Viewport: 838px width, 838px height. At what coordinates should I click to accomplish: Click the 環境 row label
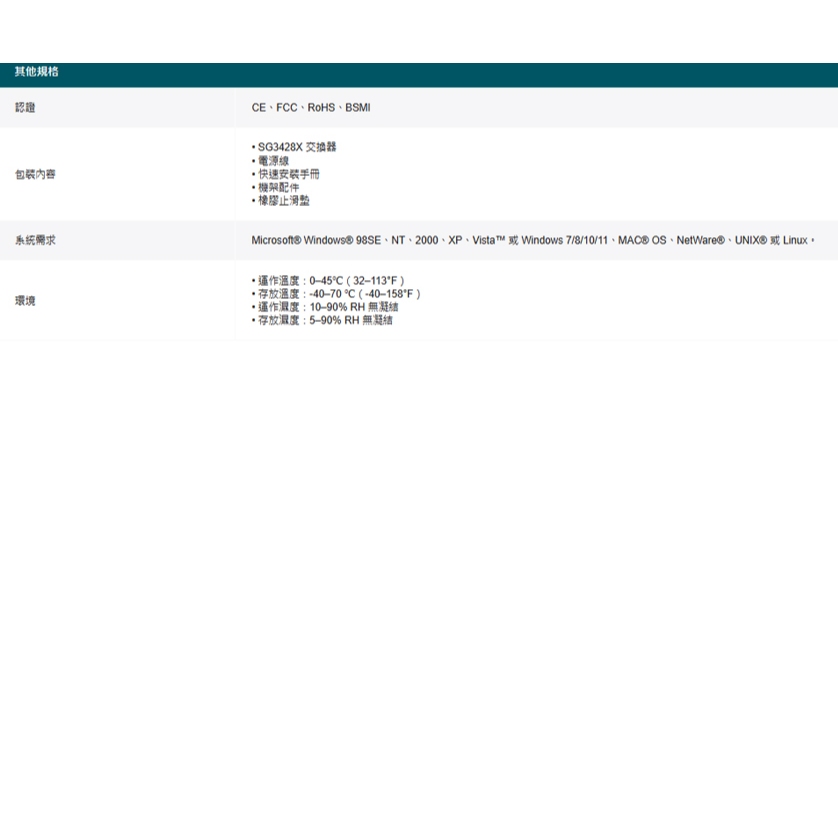[25, 300]
